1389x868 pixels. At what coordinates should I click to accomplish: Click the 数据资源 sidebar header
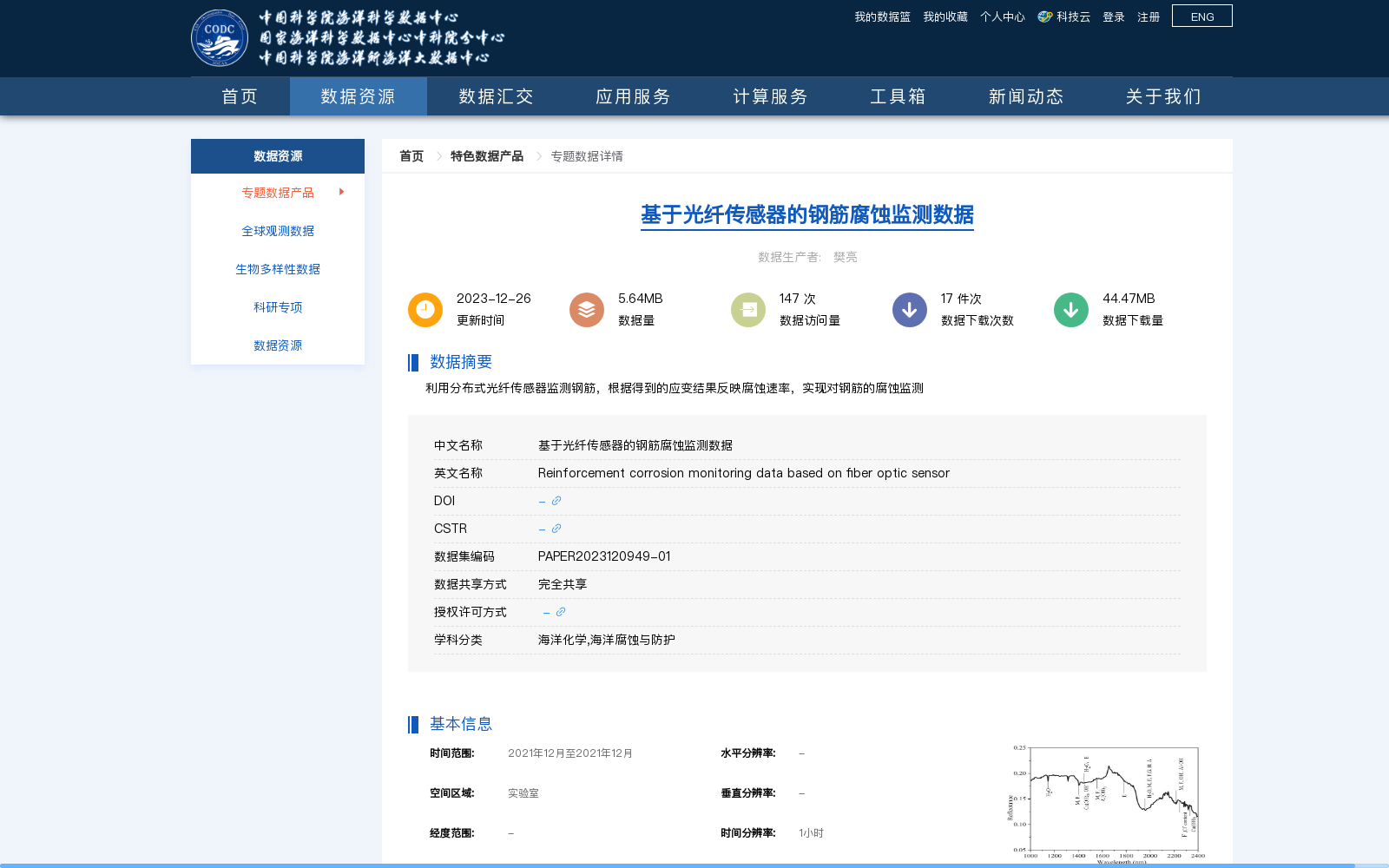tap(278, 156)
